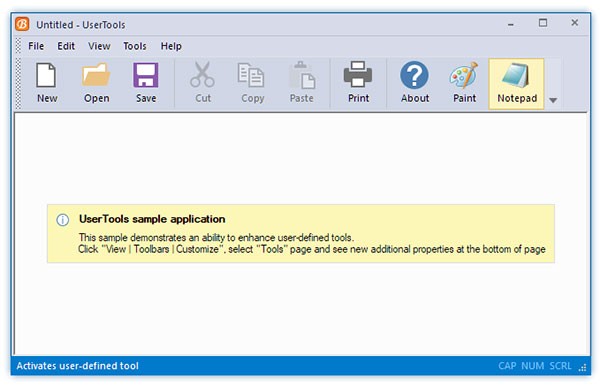600x386 pixels.
Task: Click the info icon in the yellow banner
Action: pyautogui.click(x=63, y=220)
